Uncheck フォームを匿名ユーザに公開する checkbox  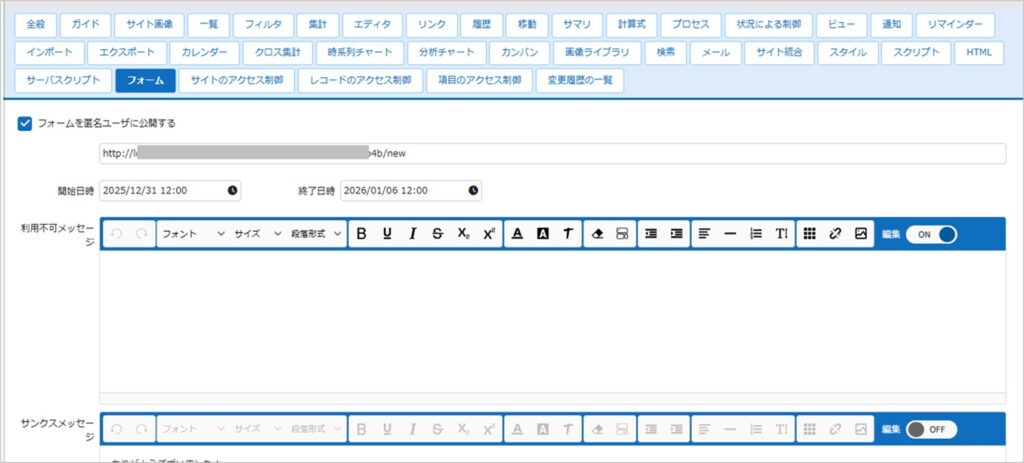pyautogui.click(x=25, y=124)
